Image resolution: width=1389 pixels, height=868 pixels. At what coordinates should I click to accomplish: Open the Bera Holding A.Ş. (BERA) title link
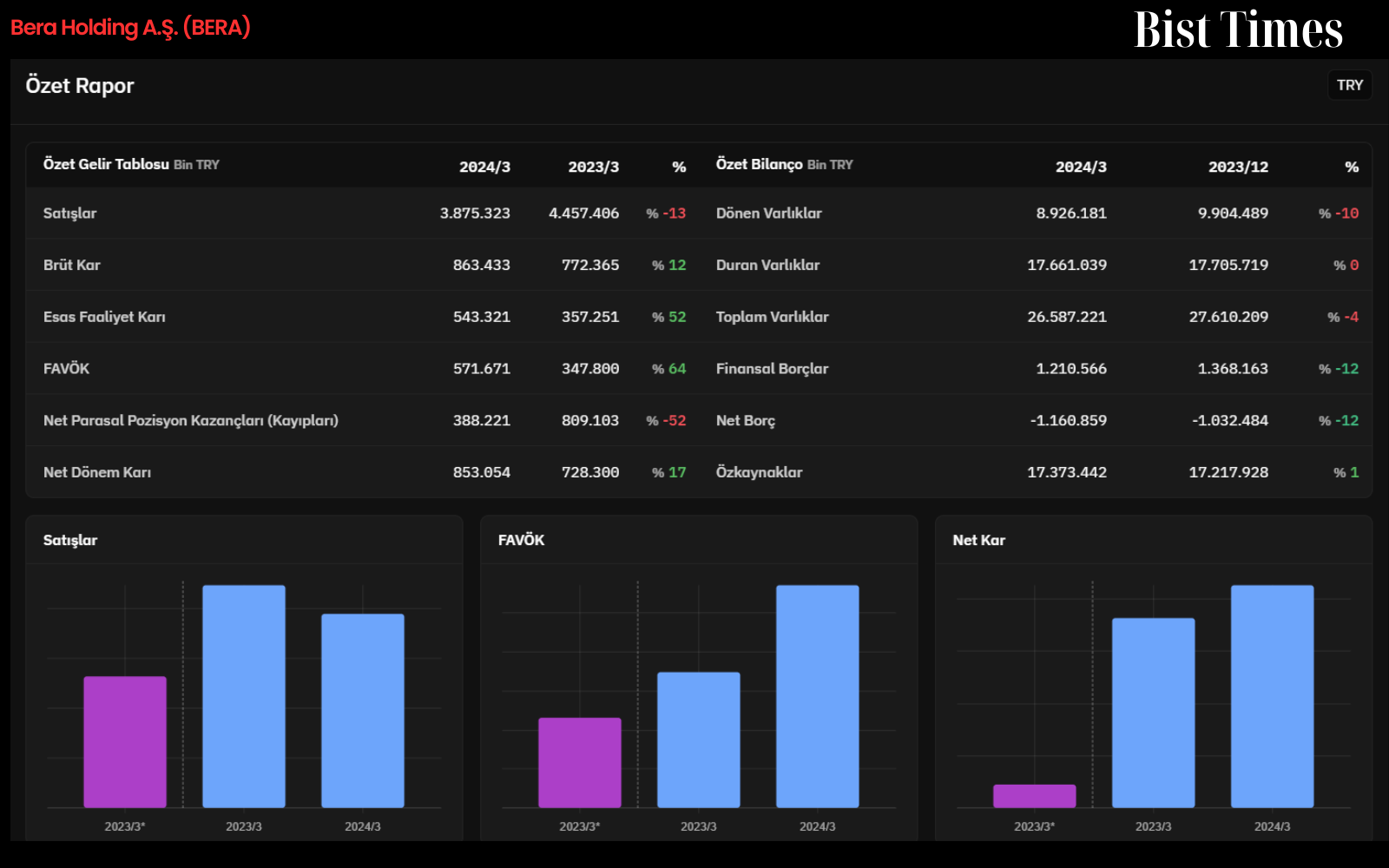(130, 28)
